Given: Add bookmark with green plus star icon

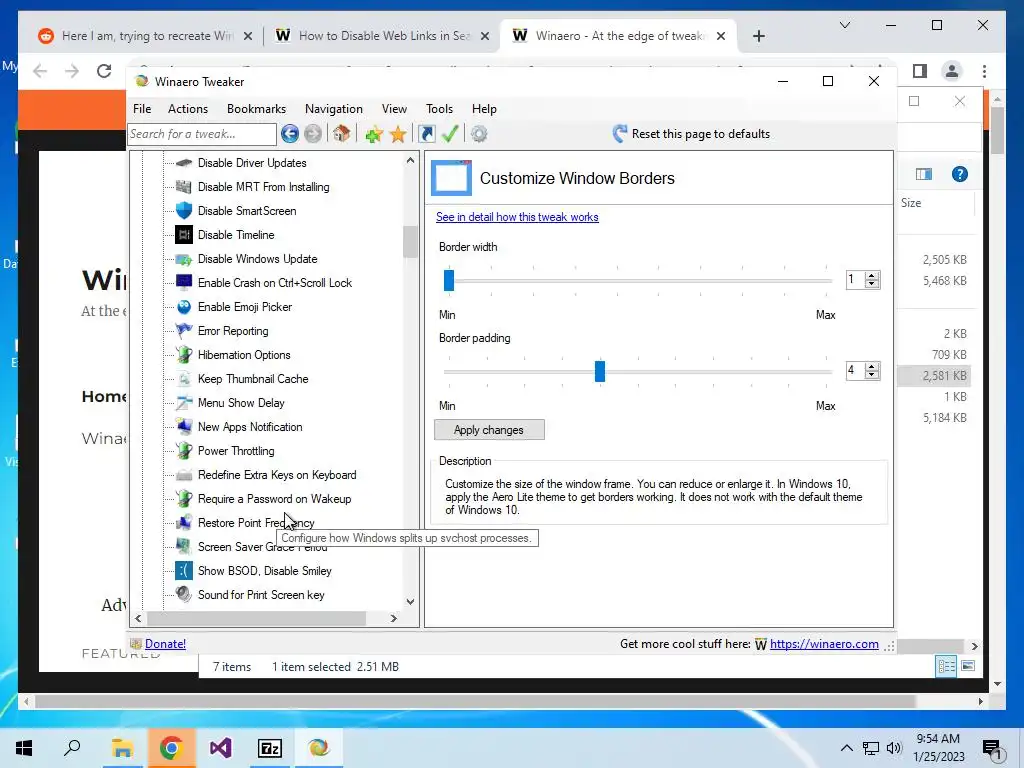Looking at the screenshot, I should point(374,134).
